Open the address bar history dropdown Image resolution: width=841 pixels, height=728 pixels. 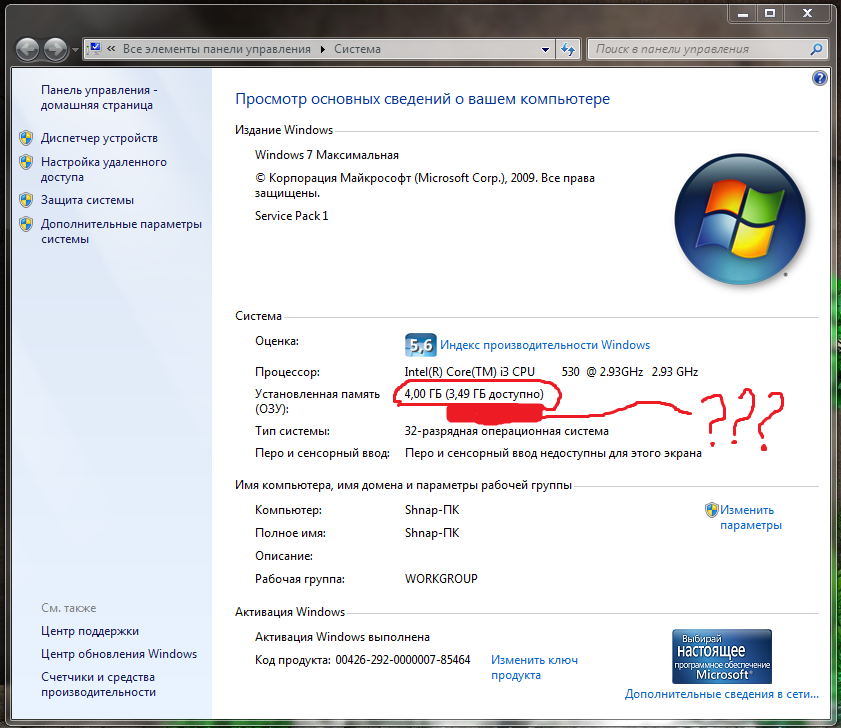[x=545, y=49]
